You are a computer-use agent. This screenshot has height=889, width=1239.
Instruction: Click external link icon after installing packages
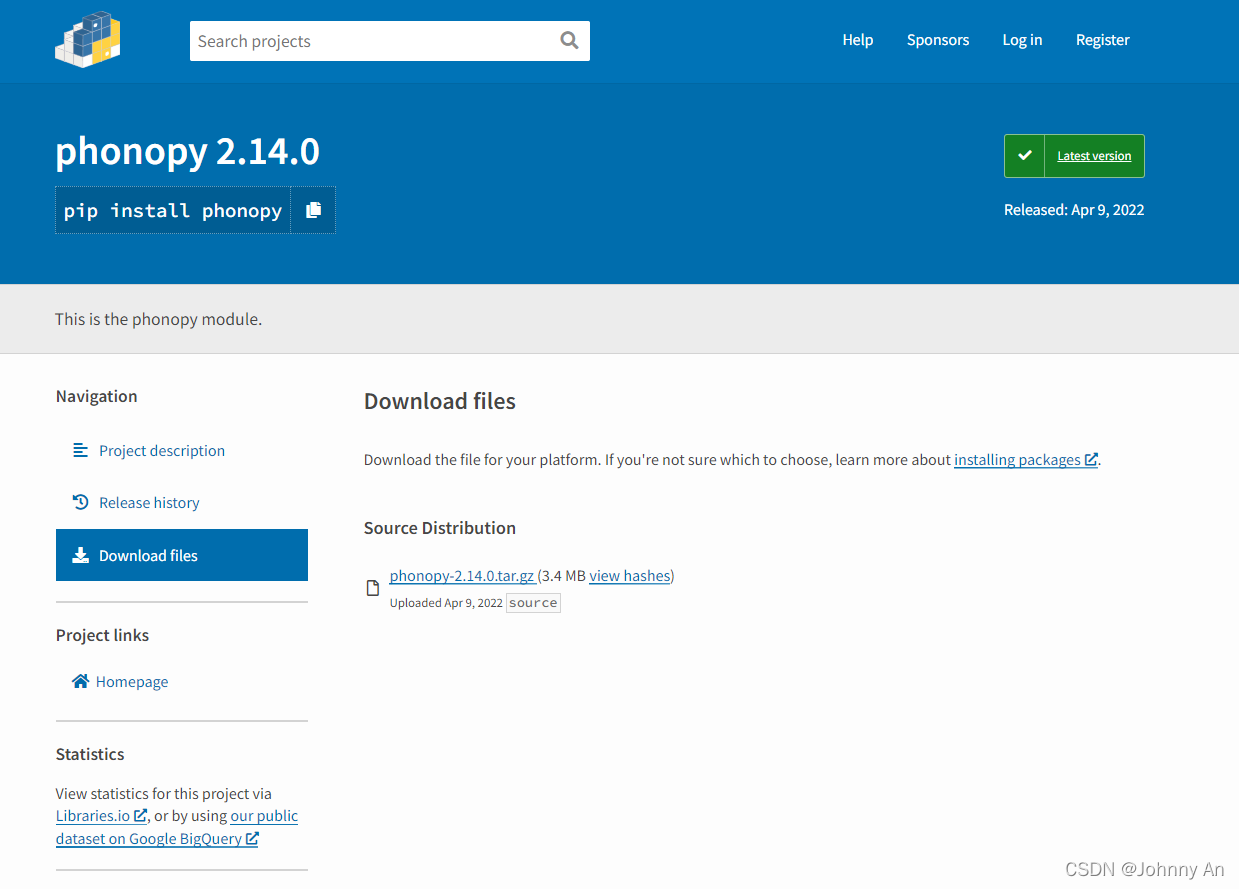click(1091, 459)
